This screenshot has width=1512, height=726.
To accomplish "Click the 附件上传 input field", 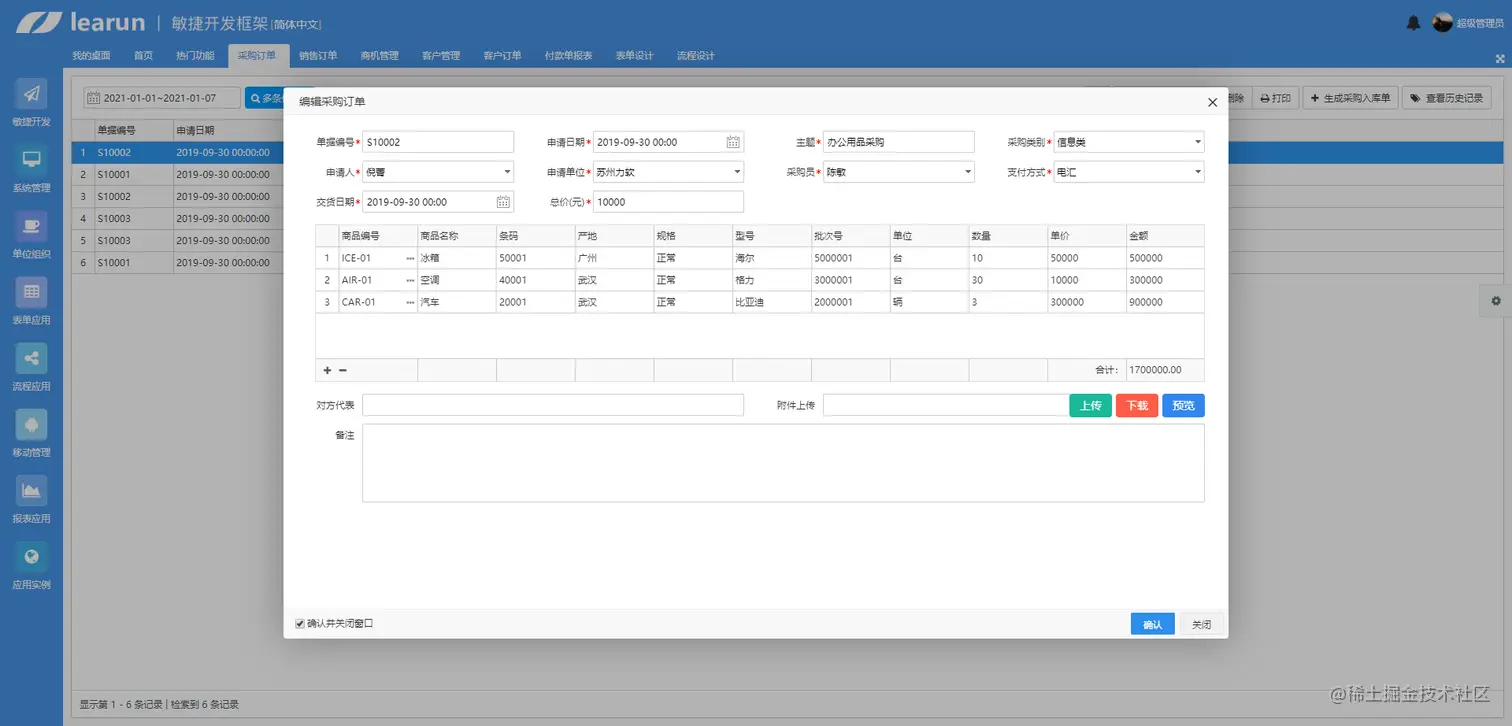I will click(x=945, y=405).
